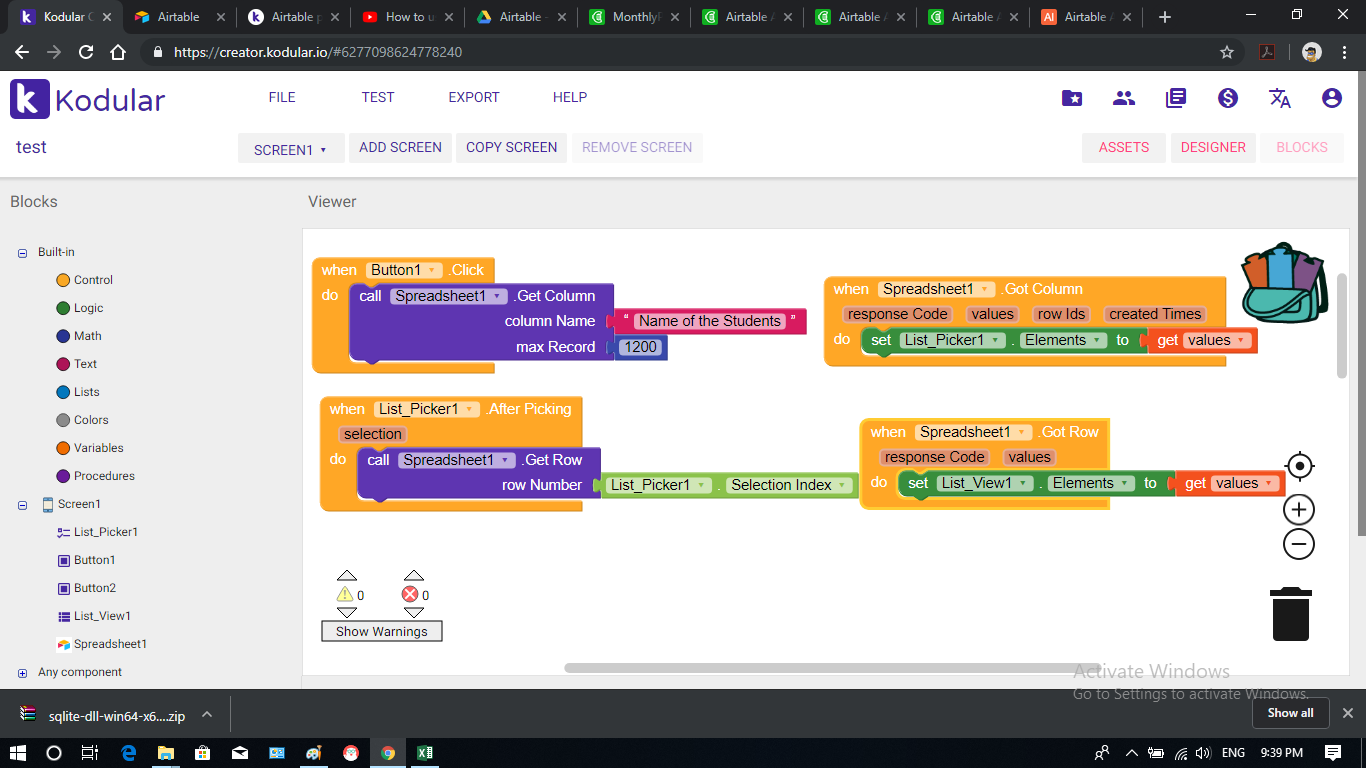The width and height of the screenshot is (1366, 768).
Task: Click Show all downloads button
Action: 1290,713
